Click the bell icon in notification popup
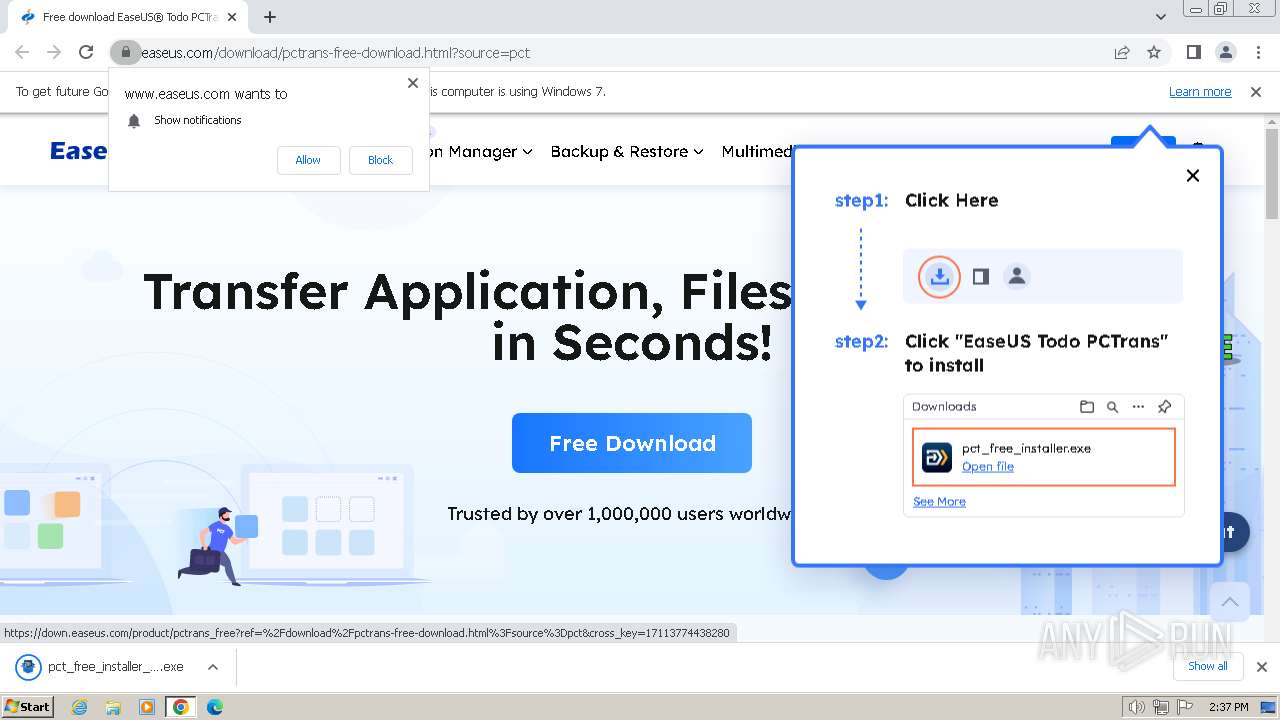This screenshot has height=720, width=1280. 134,120
